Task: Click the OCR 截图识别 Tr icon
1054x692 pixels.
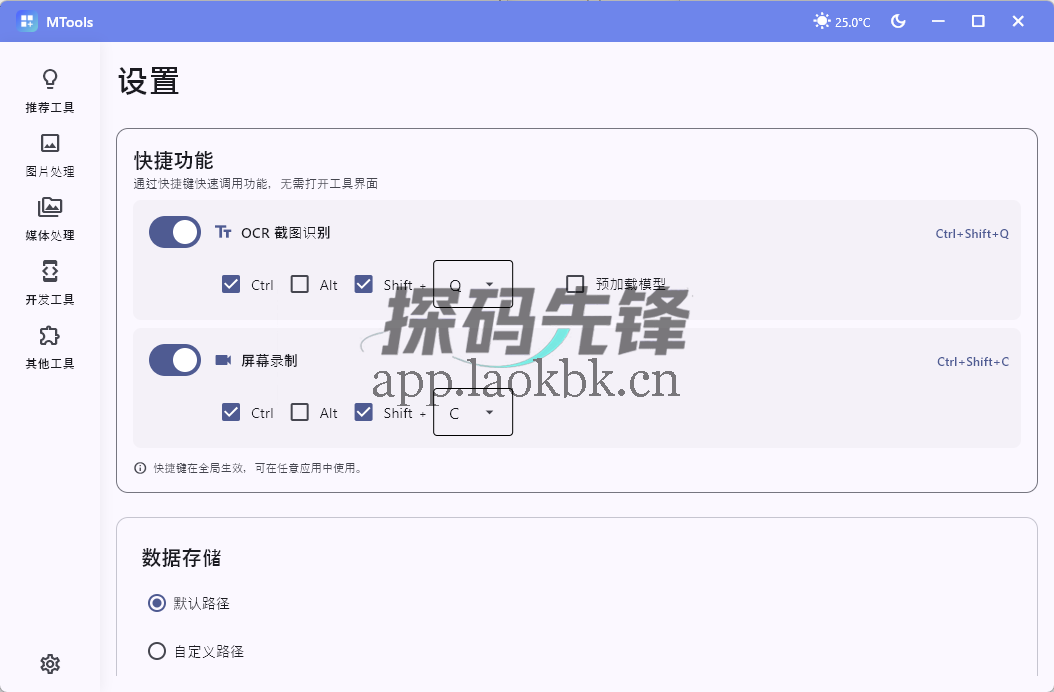Action: [222, 233]
